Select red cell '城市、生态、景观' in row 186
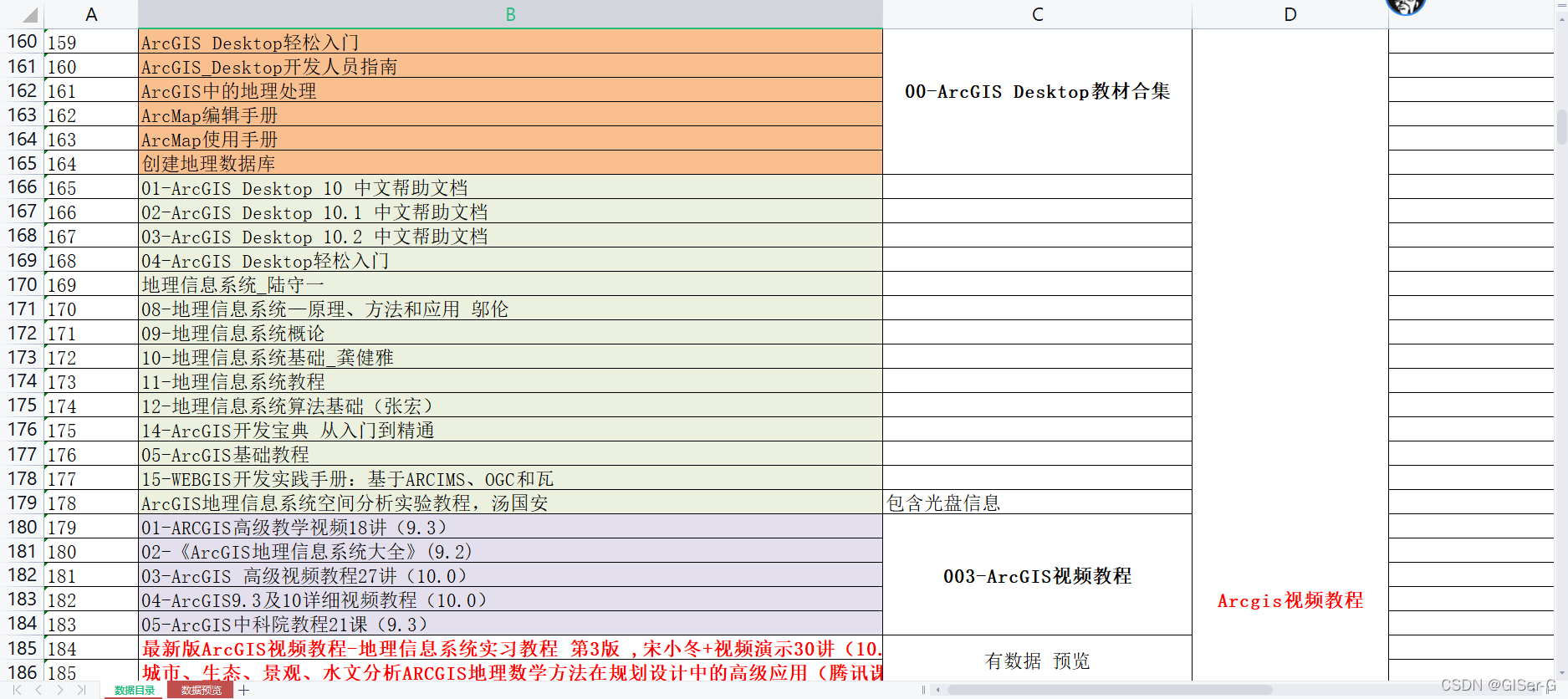The image size is (1568, 699). click(510, 671)
